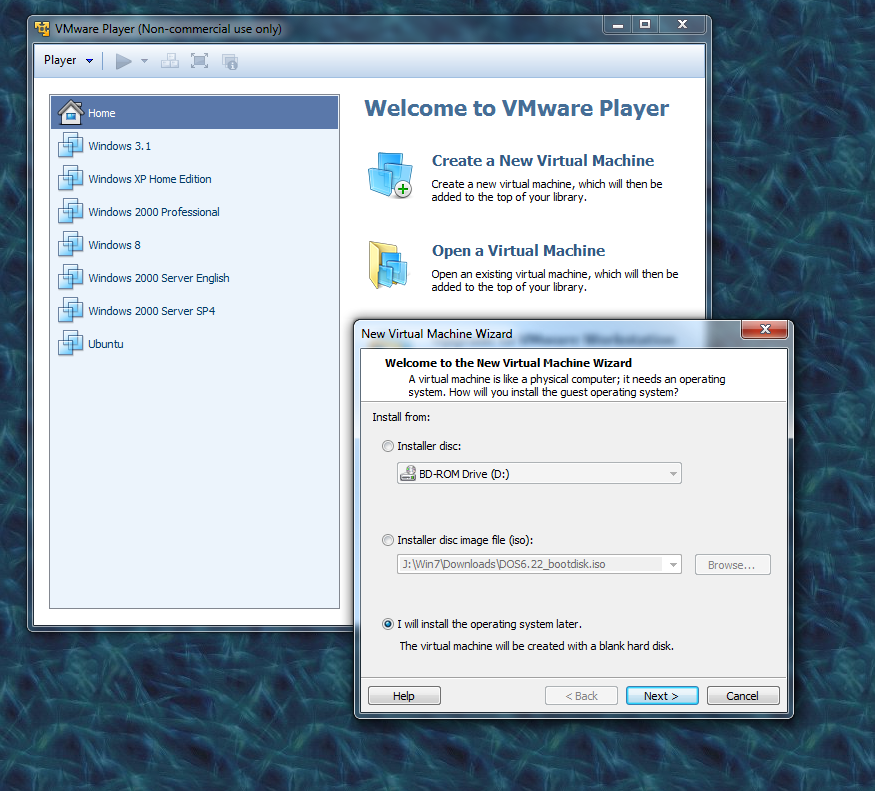Select the Windows 2000 Server English label
This screenshot has height=791, width=875.
(158, 278)
